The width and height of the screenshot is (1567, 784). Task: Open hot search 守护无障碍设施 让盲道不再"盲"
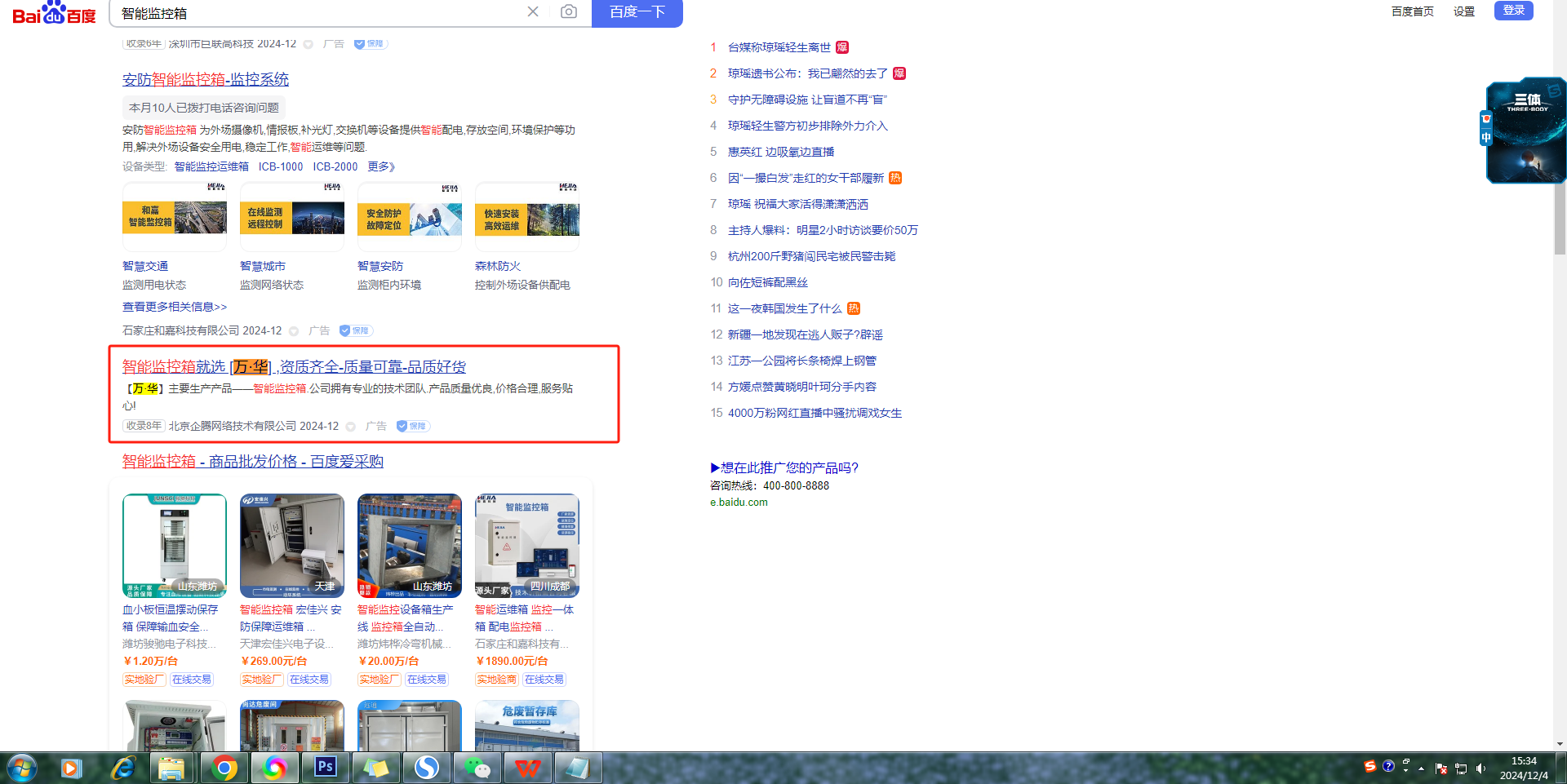pos(807,100)
